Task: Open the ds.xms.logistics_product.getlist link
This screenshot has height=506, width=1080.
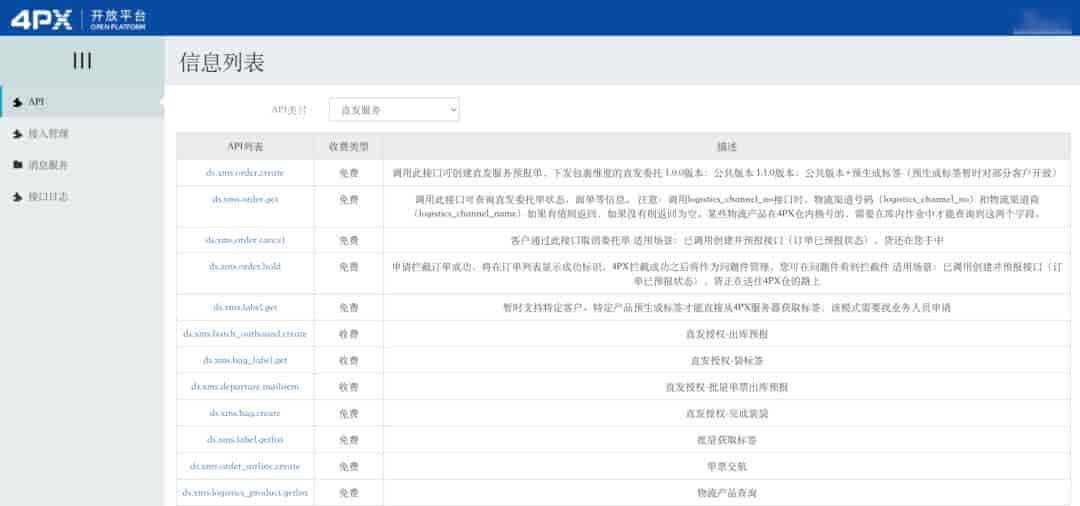Action: click(x=245, y=493)
